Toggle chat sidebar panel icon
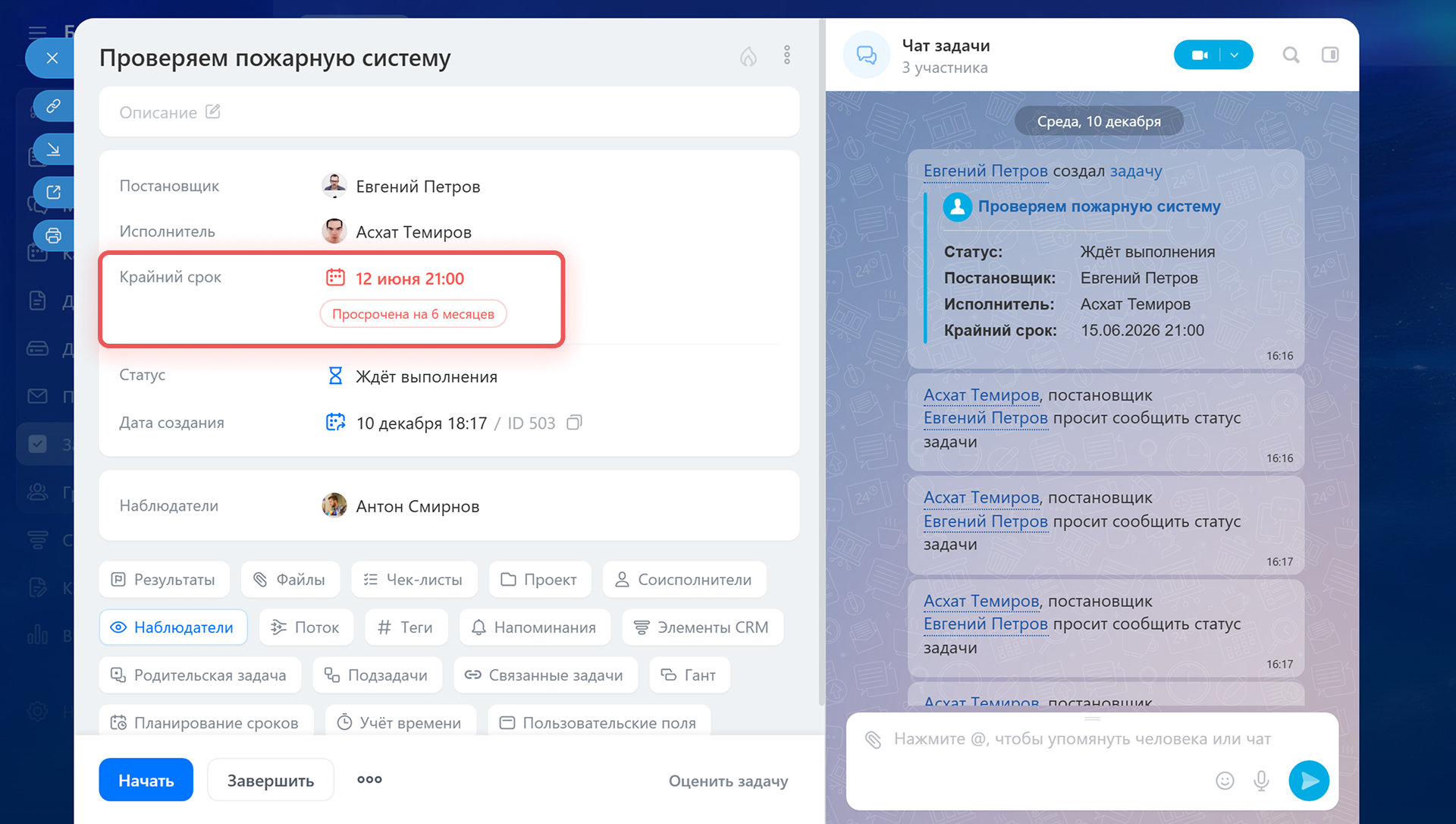 pos(1330,55)
